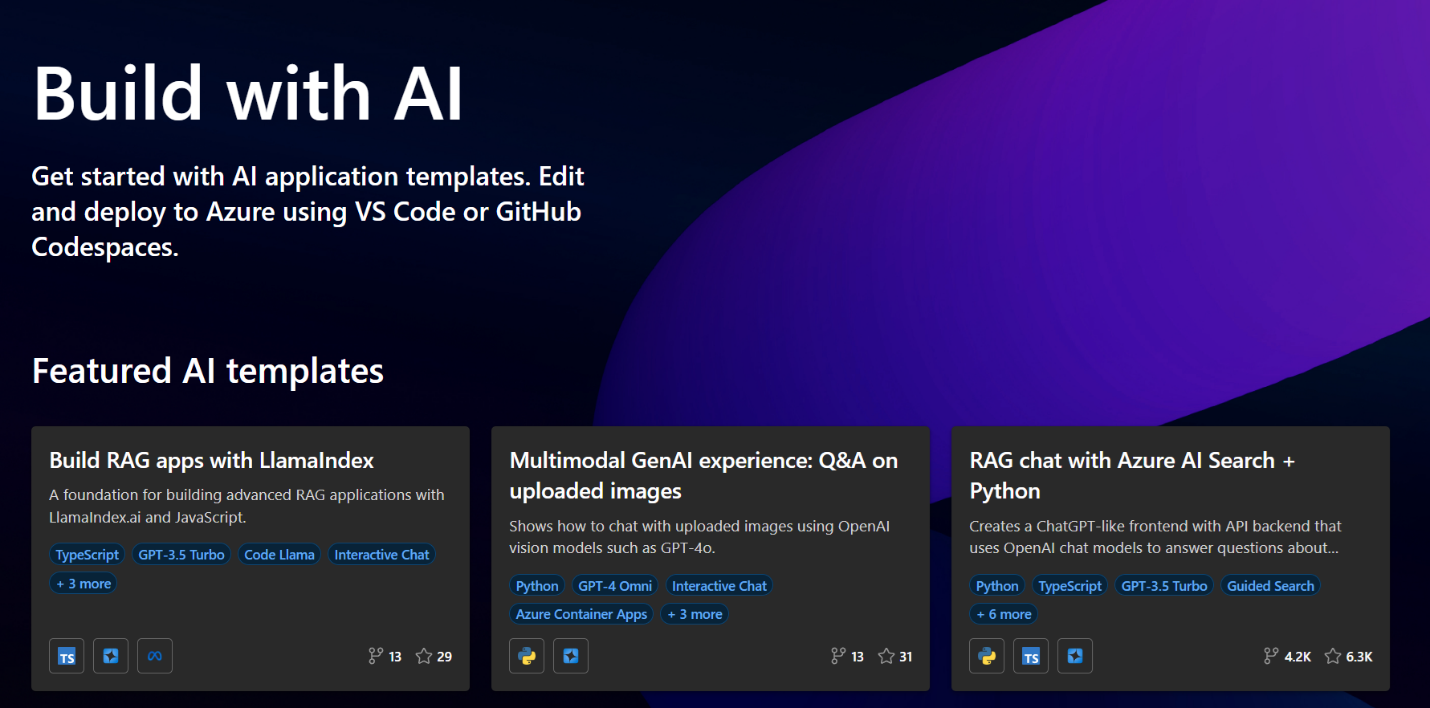1430x708 pixels.
Task: Select Interactive Chat tag on the LlamaIndex card
Action: tap(382, 554)
